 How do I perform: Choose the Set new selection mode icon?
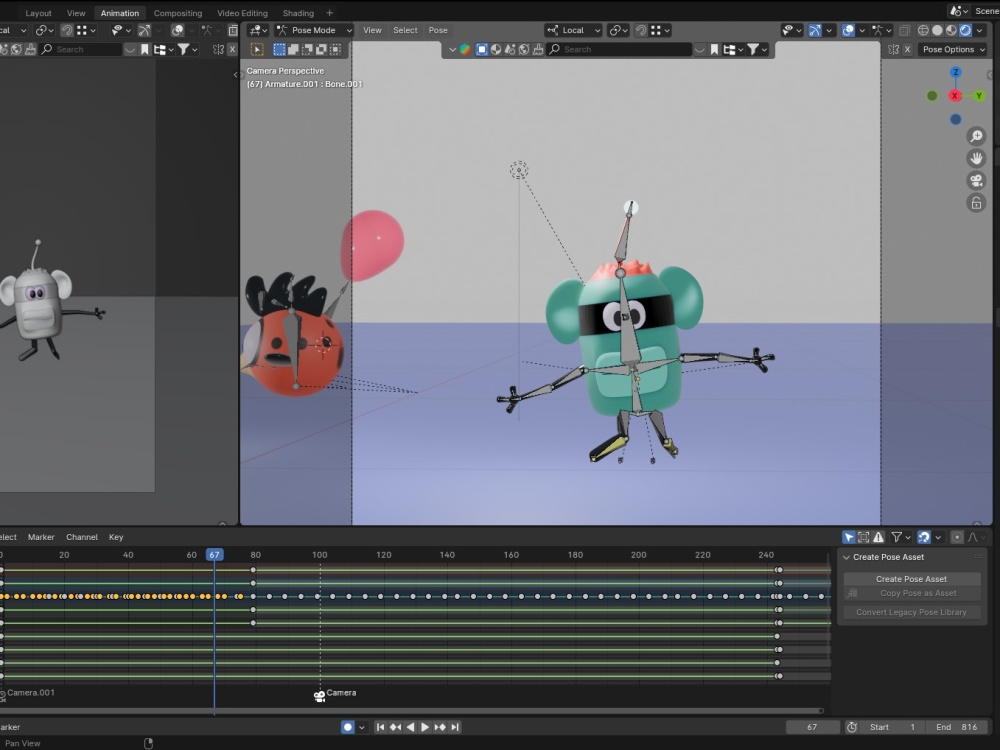coord(279,49)
